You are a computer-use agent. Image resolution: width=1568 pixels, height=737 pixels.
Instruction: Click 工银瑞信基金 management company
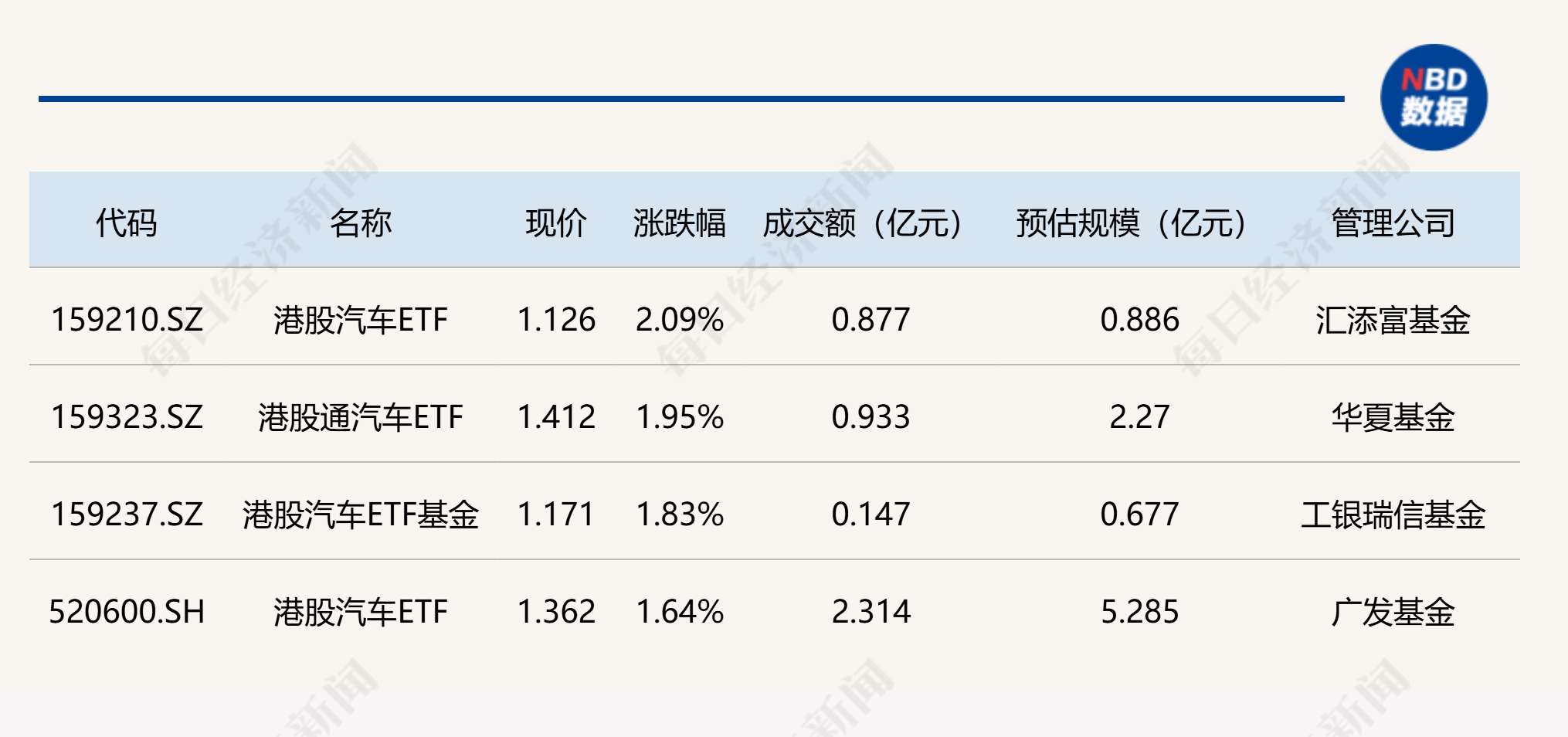click(x=1393, y=515)
